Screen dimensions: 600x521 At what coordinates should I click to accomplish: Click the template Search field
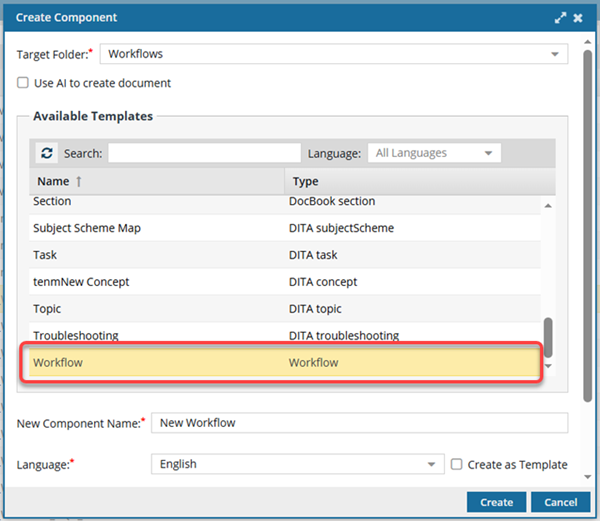click(x=204, y=153)
